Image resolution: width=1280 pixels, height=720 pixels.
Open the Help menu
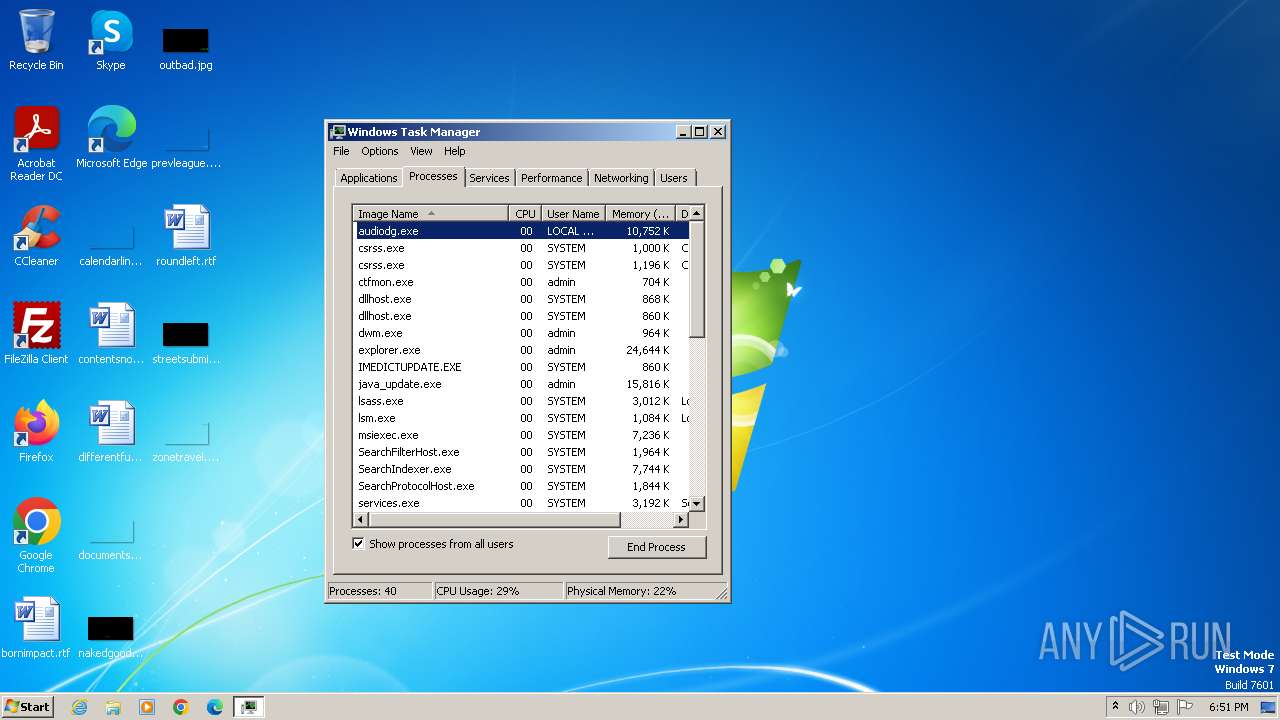455,151
